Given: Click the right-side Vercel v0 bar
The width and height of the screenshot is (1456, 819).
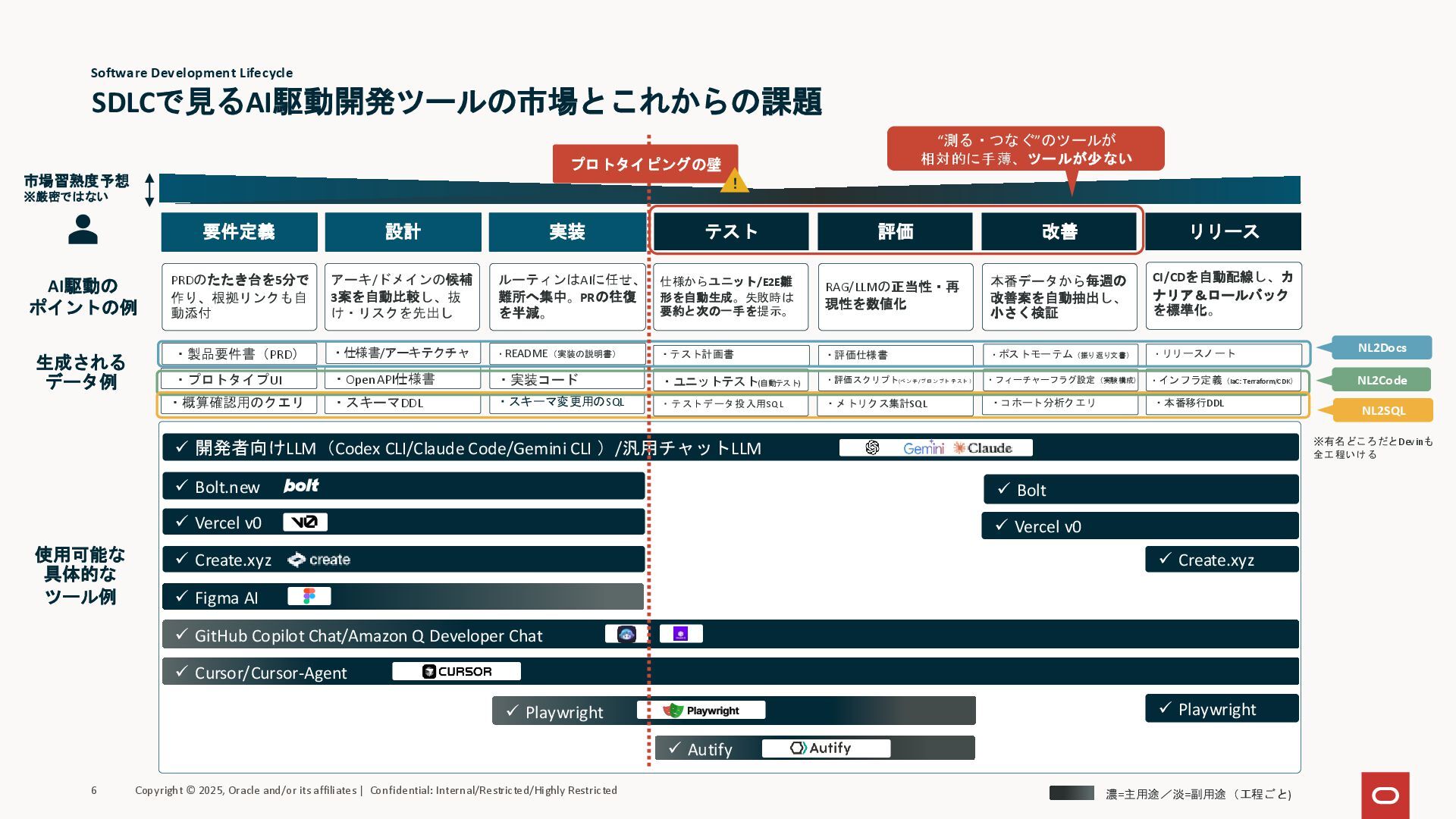Looking at the screenshot, I should (1140, 526).
